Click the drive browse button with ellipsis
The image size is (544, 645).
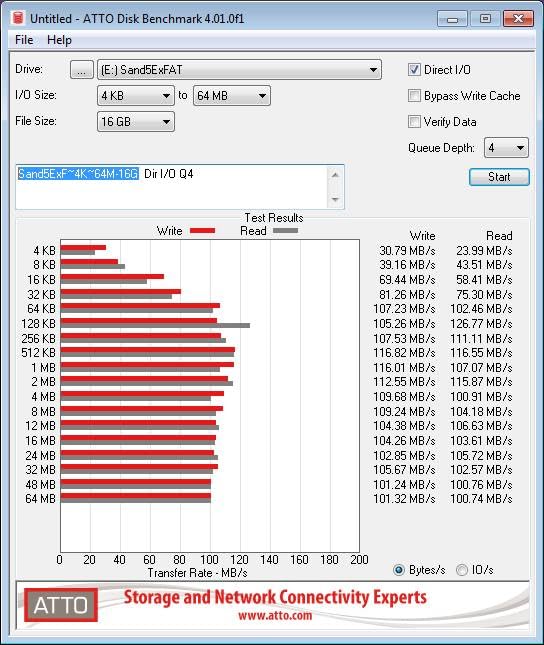(x=81, y=70)
